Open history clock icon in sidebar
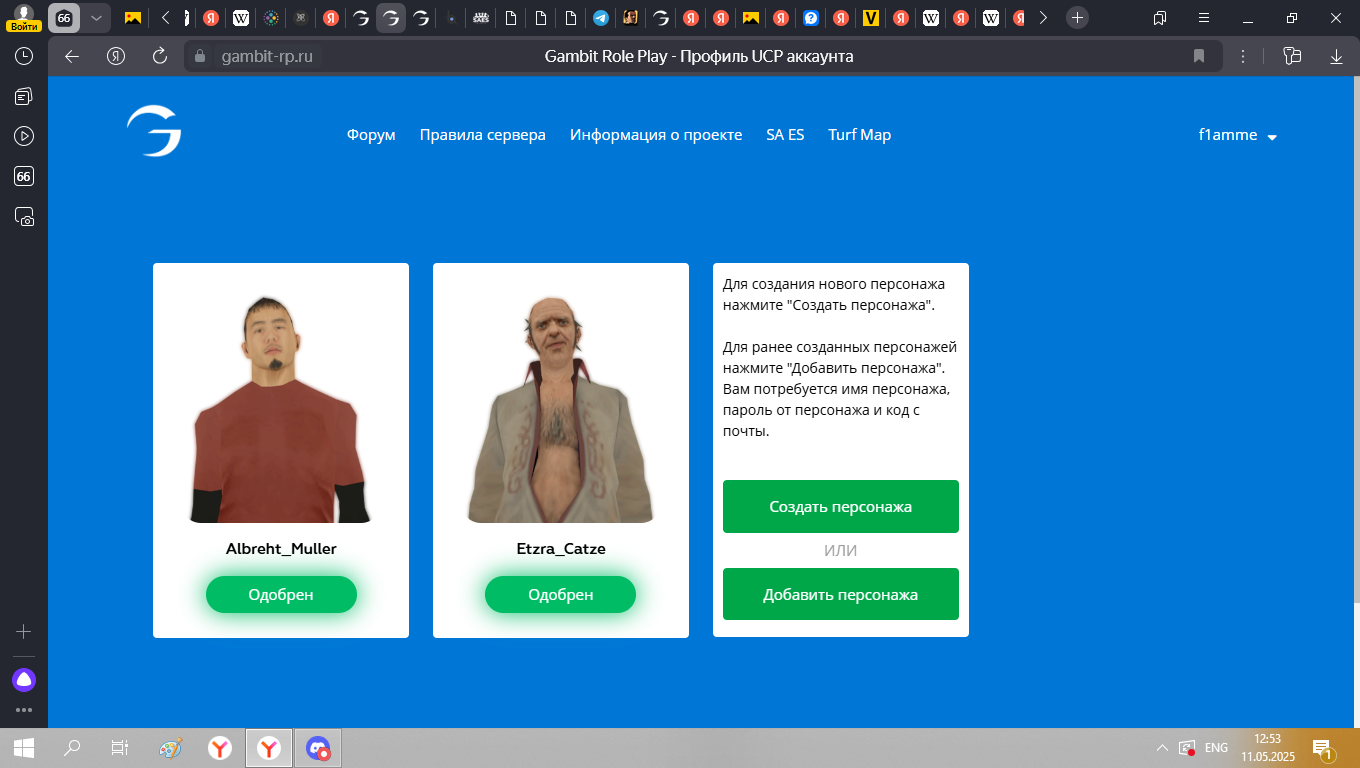The height and width of the screenshot is (768, 1360). point(24,56)
